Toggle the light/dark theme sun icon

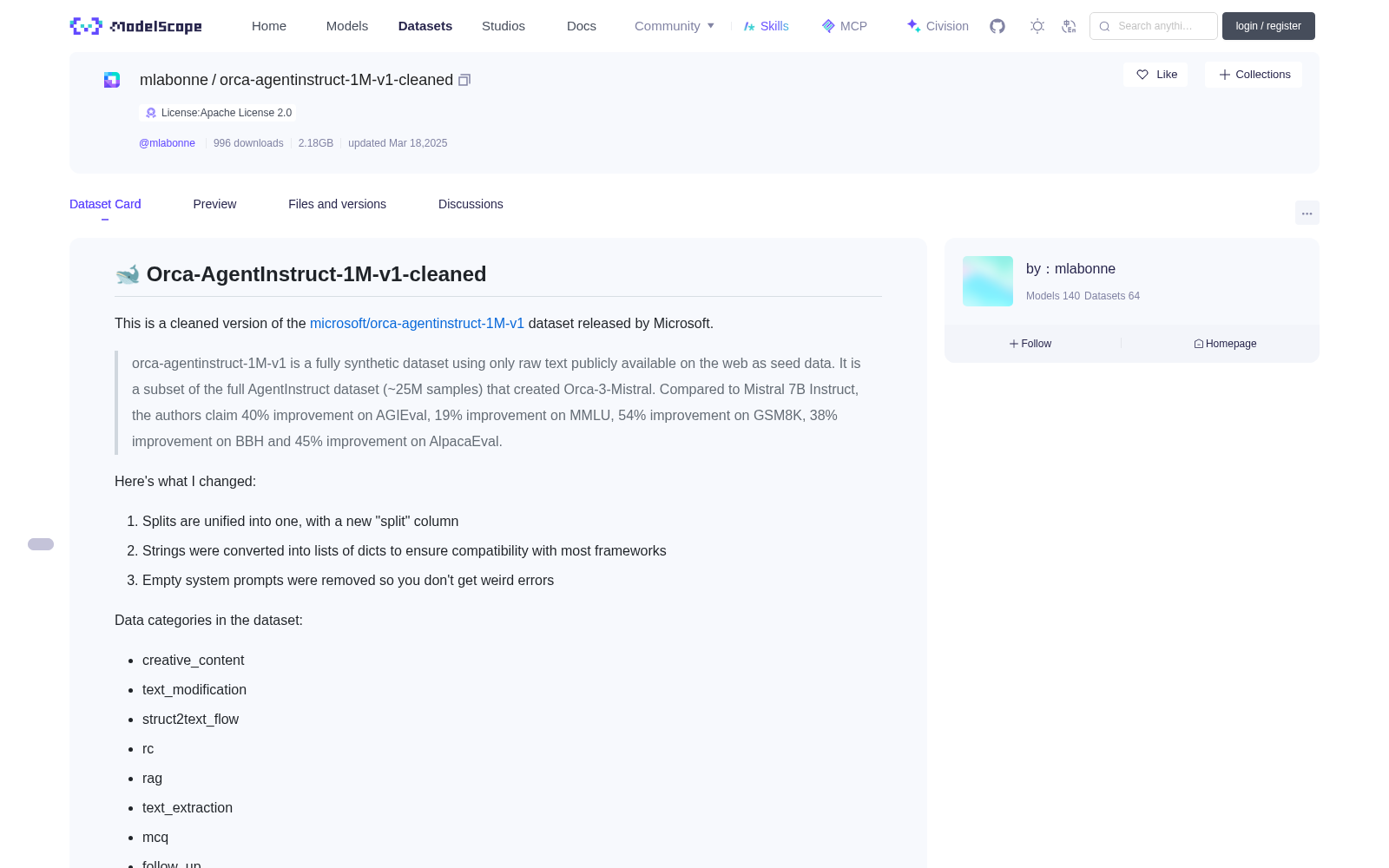coord(1037,26)
